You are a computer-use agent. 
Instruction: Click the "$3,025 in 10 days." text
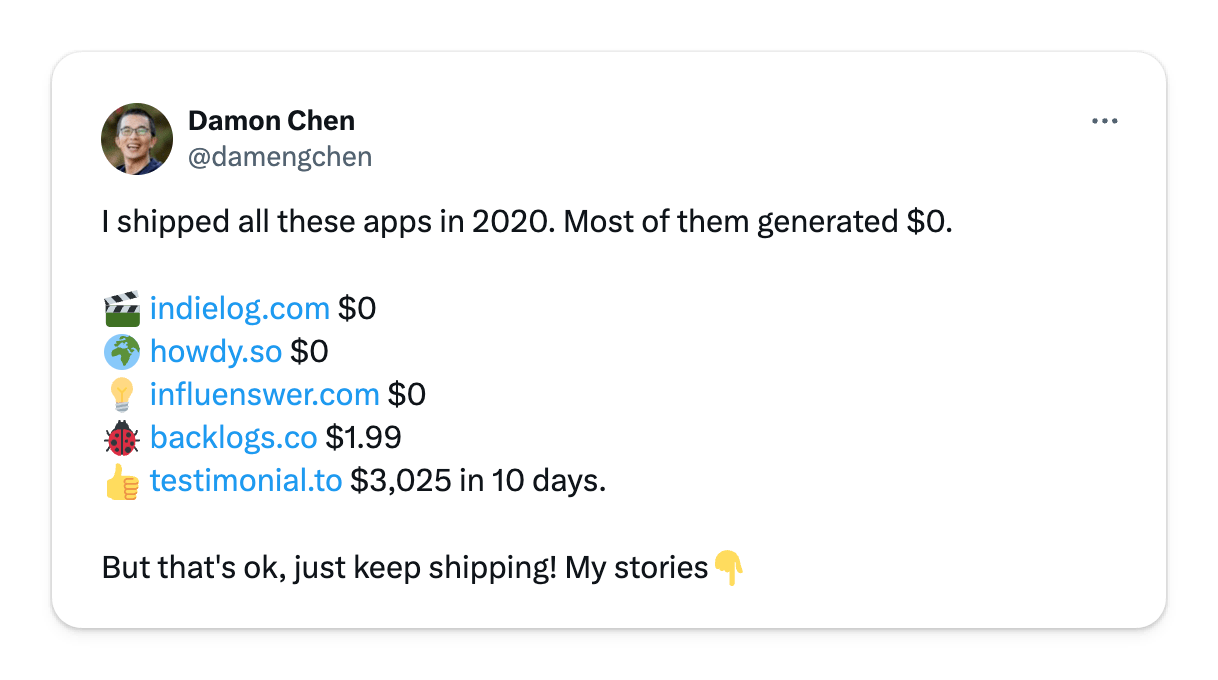click(x=478, y=481)
